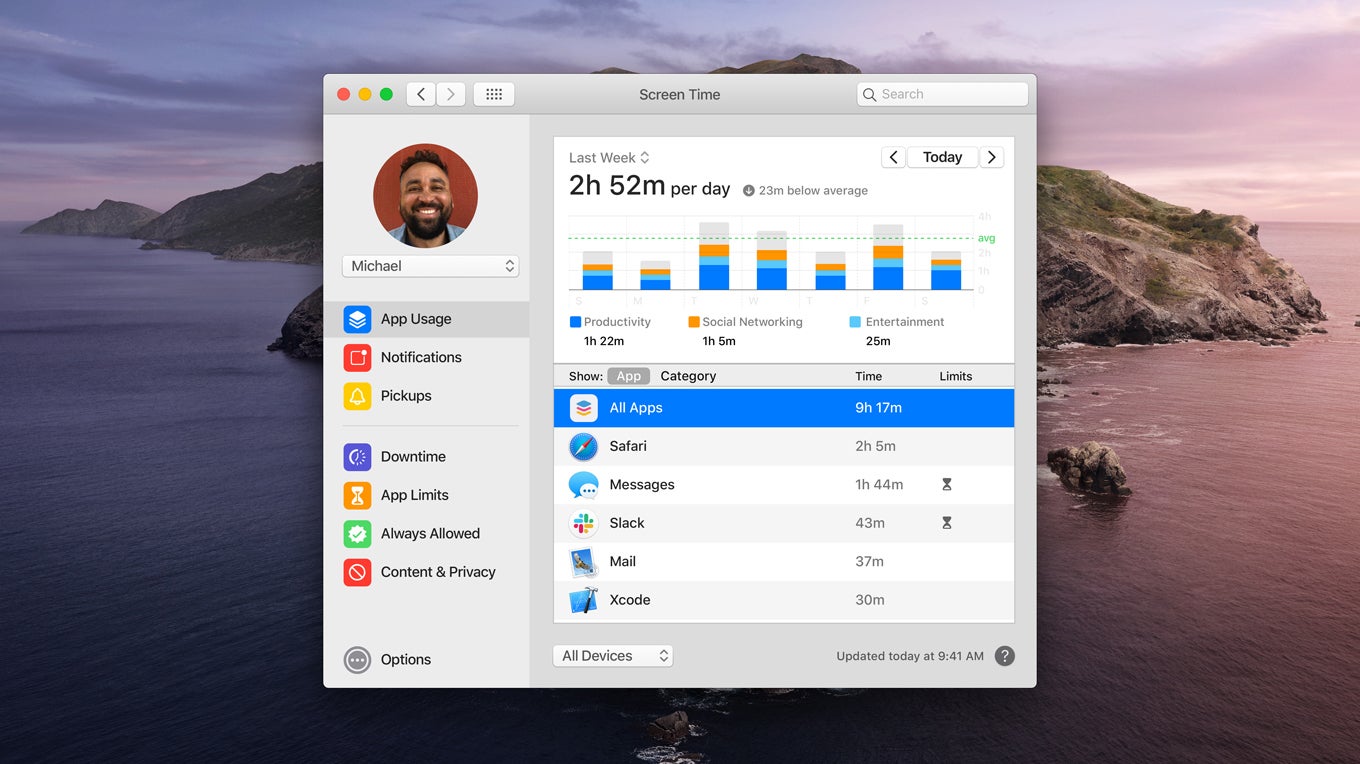Screen dimensions: 1360x764
Task: Switch the Show filter to Category
Action: coord(688,376)
